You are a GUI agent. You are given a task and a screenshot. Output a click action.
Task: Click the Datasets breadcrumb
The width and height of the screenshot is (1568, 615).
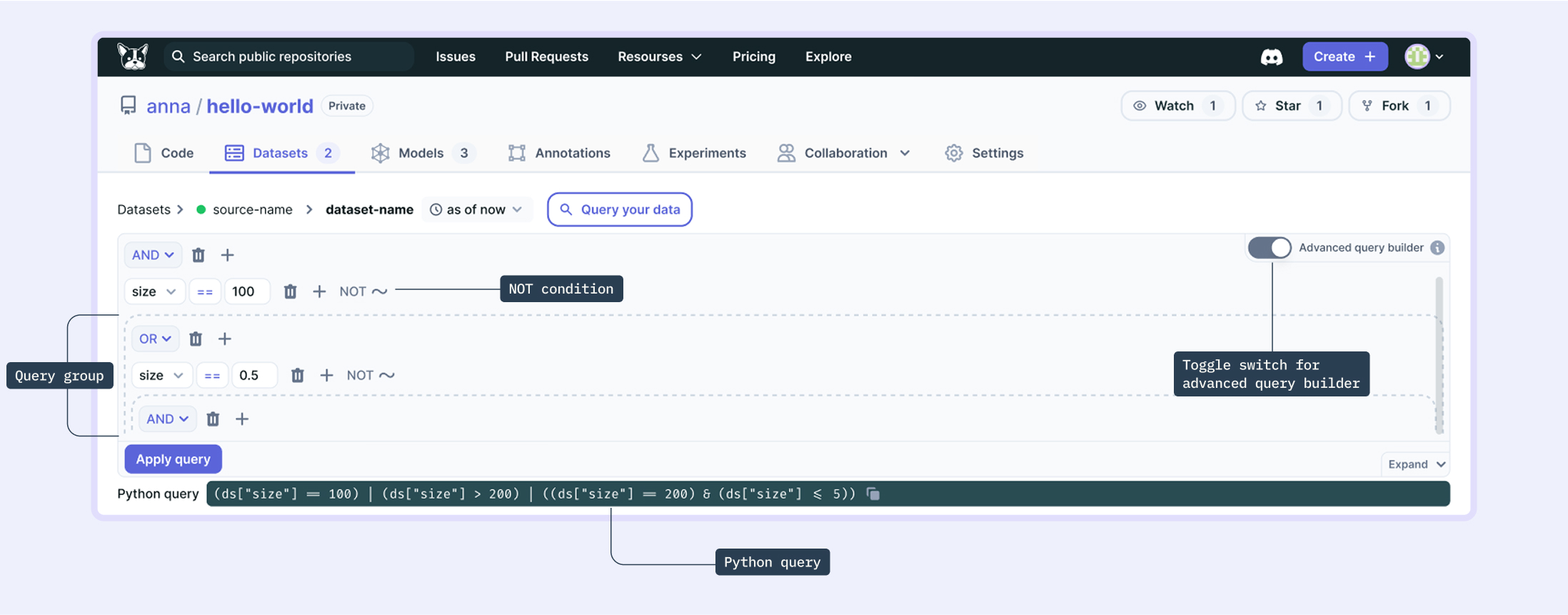point(144,209)
